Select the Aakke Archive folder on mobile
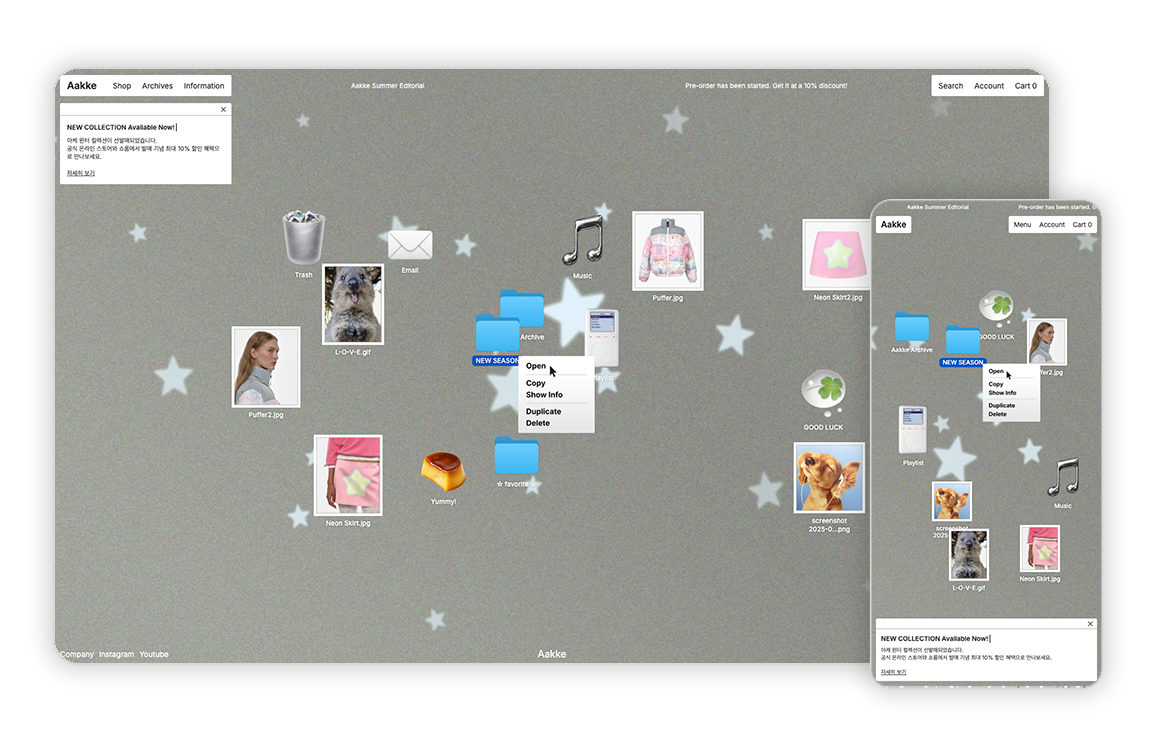 pyautogui.click(x=912, y=327)
